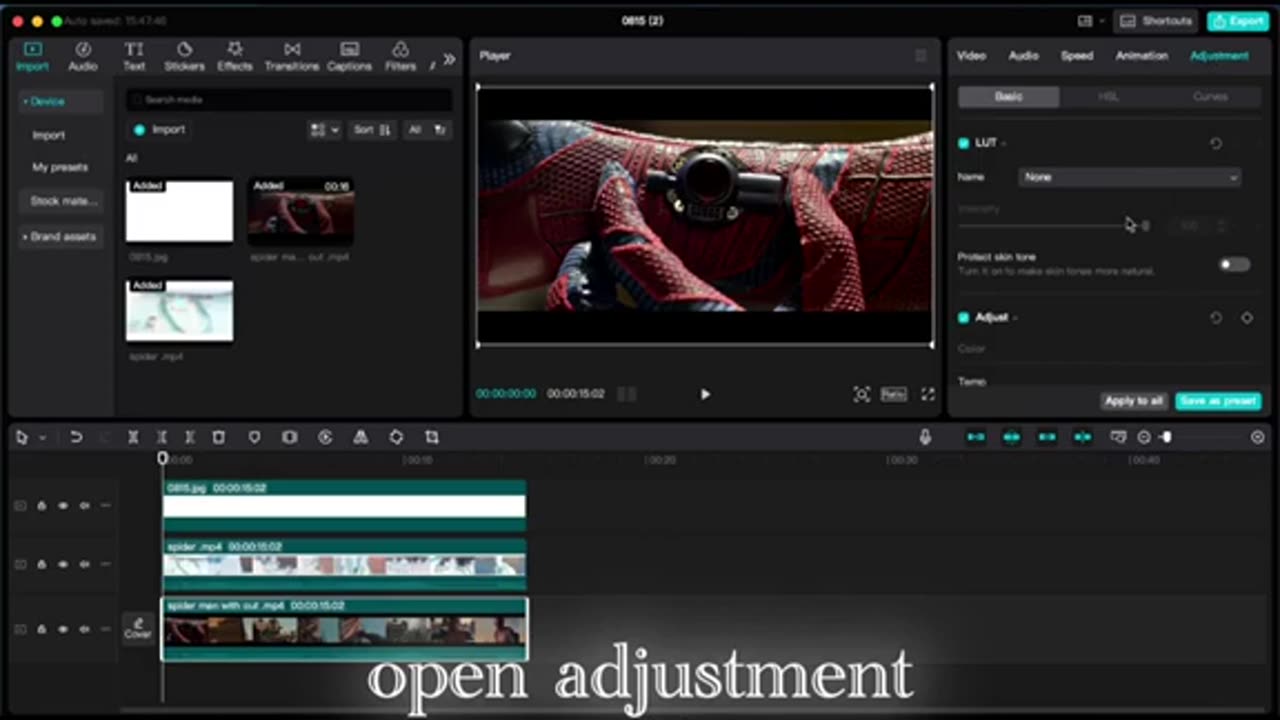Hide the 0815.jpg track with eye icon

(62, 506)
